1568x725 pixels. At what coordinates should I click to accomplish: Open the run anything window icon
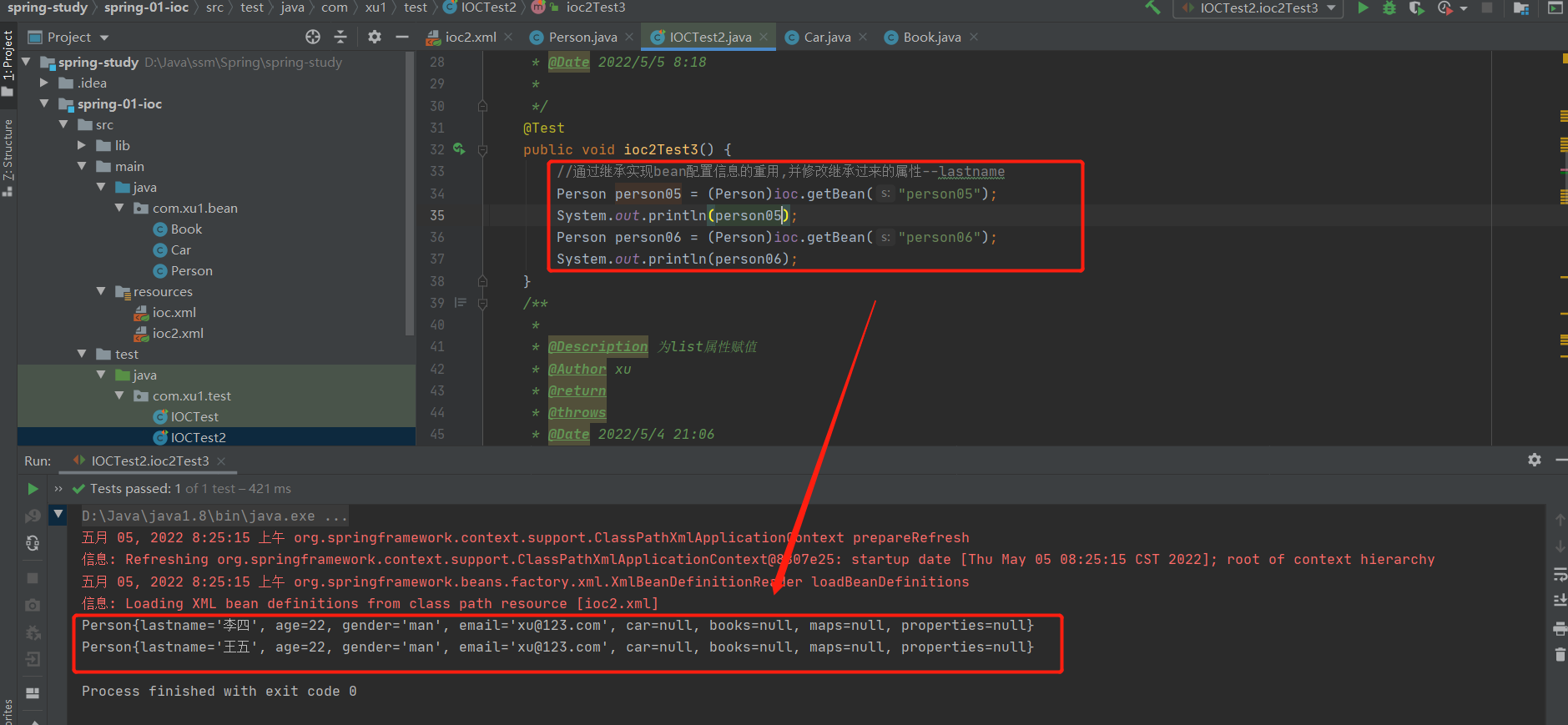(x=1555, y=8)
